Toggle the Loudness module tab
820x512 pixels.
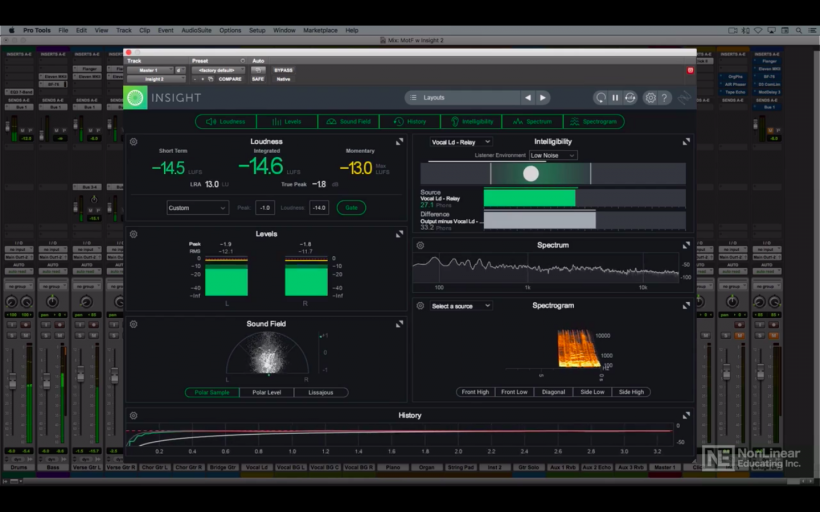pos(226,121)
